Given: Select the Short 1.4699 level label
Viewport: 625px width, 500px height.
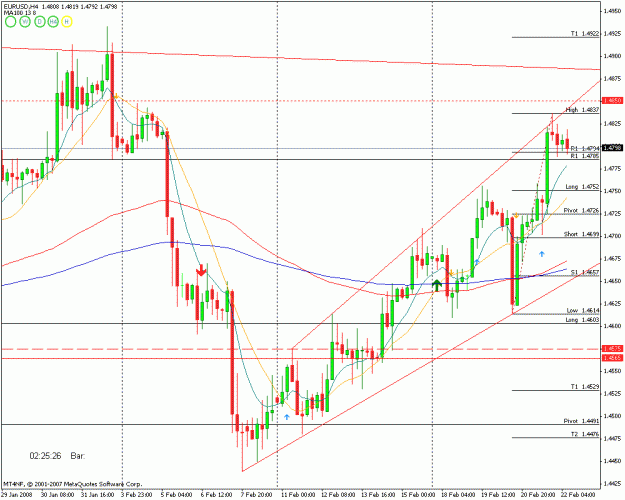Looking at the screenshot, I should point(581,234).
